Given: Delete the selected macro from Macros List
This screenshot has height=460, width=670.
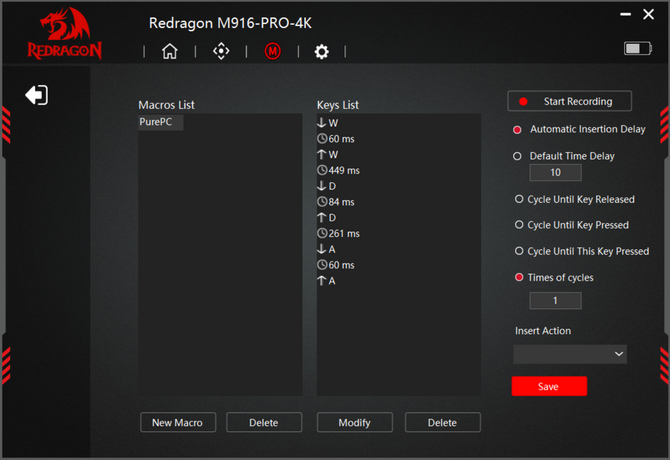Looking at the screenshot, I should 264,422.
